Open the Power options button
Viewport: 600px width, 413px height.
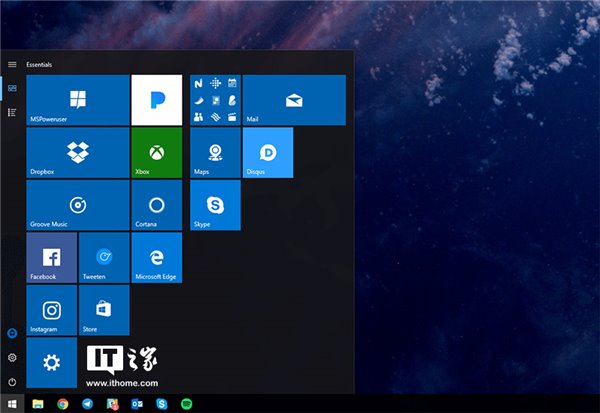tap(12, 382)
